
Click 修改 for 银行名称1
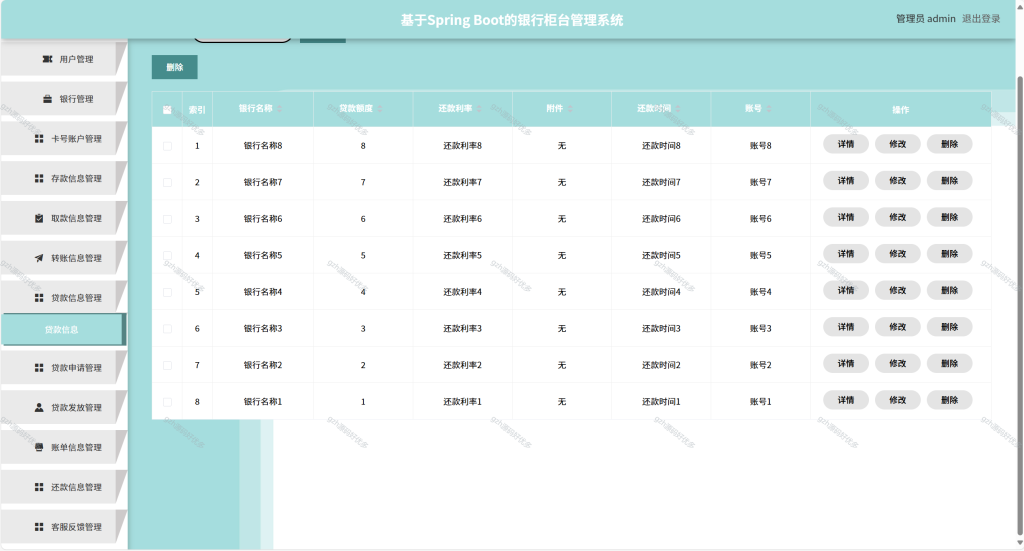(897, 400)
